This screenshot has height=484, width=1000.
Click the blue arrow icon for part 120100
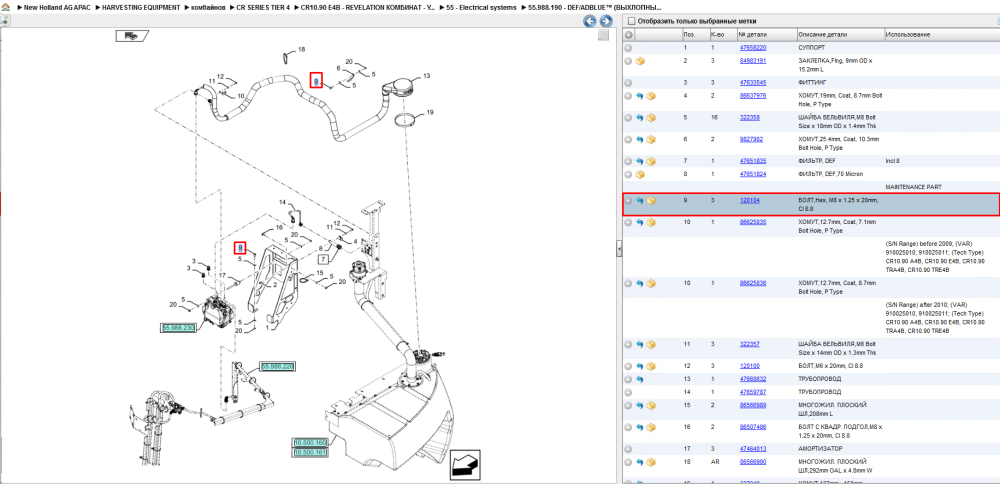pyautogui.click(x=640, y=366)
